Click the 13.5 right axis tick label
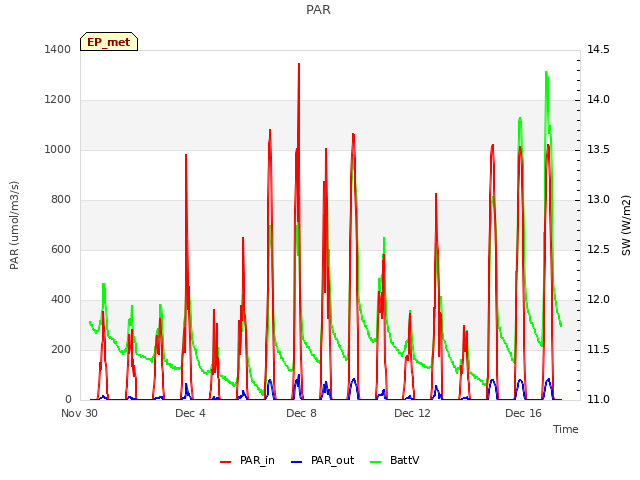640x480 pixels. point(598,150)
